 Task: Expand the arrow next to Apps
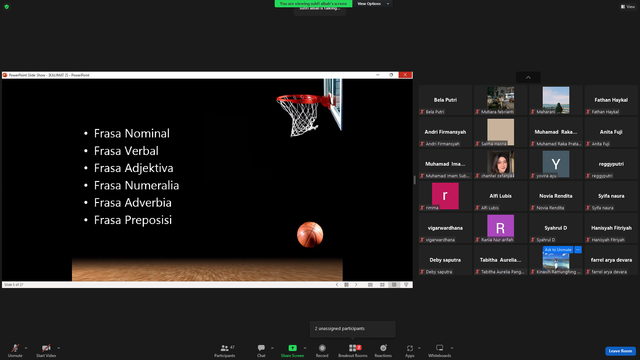tap(419, 348)
